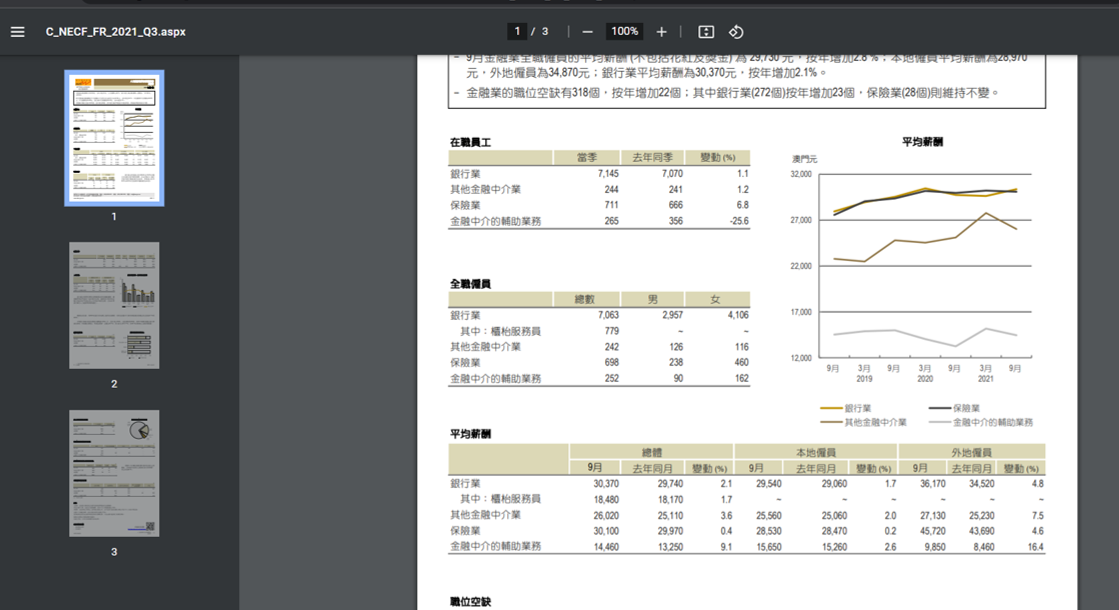Click the 12,000 axis label
Screen dimensions: 1119x610
point(801,358)
